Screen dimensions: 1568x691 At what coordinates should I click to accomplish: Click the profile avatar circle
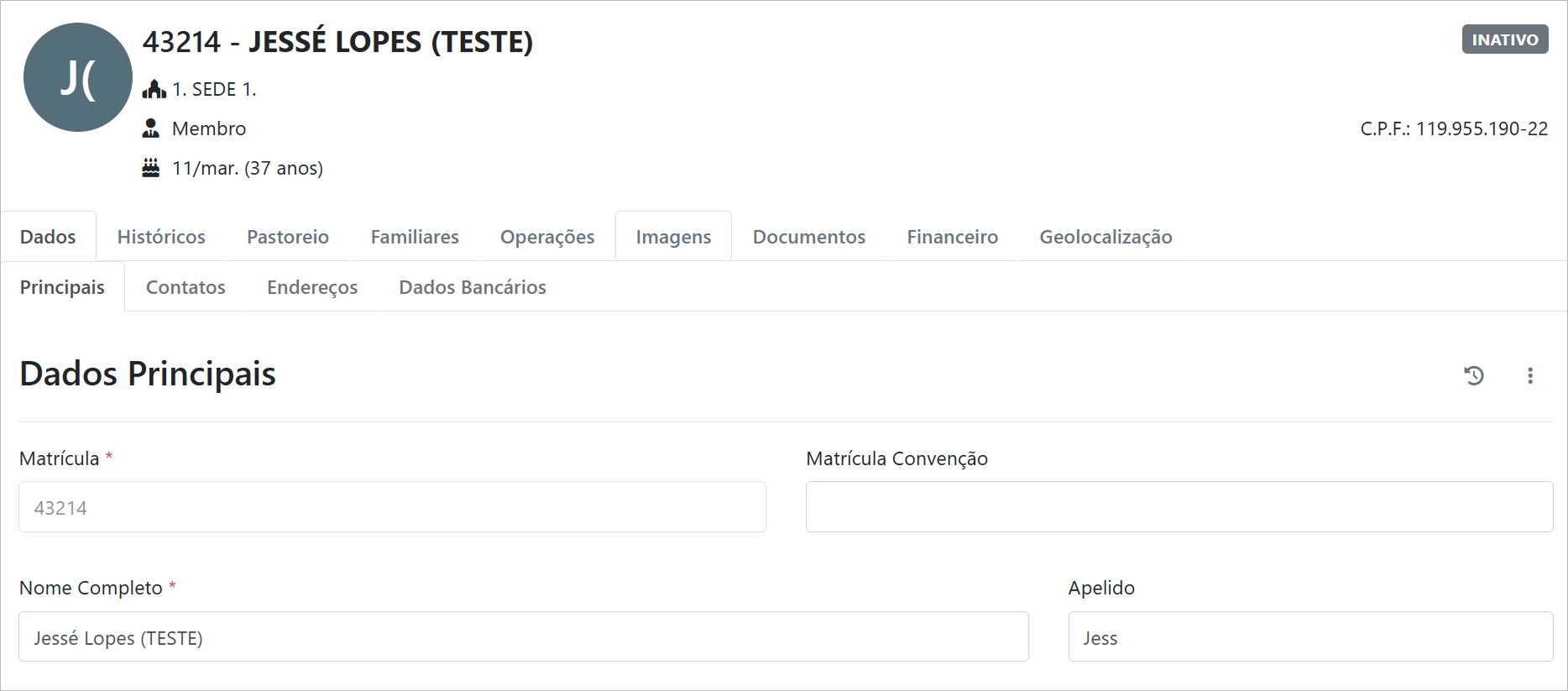(x=78, y=77)
